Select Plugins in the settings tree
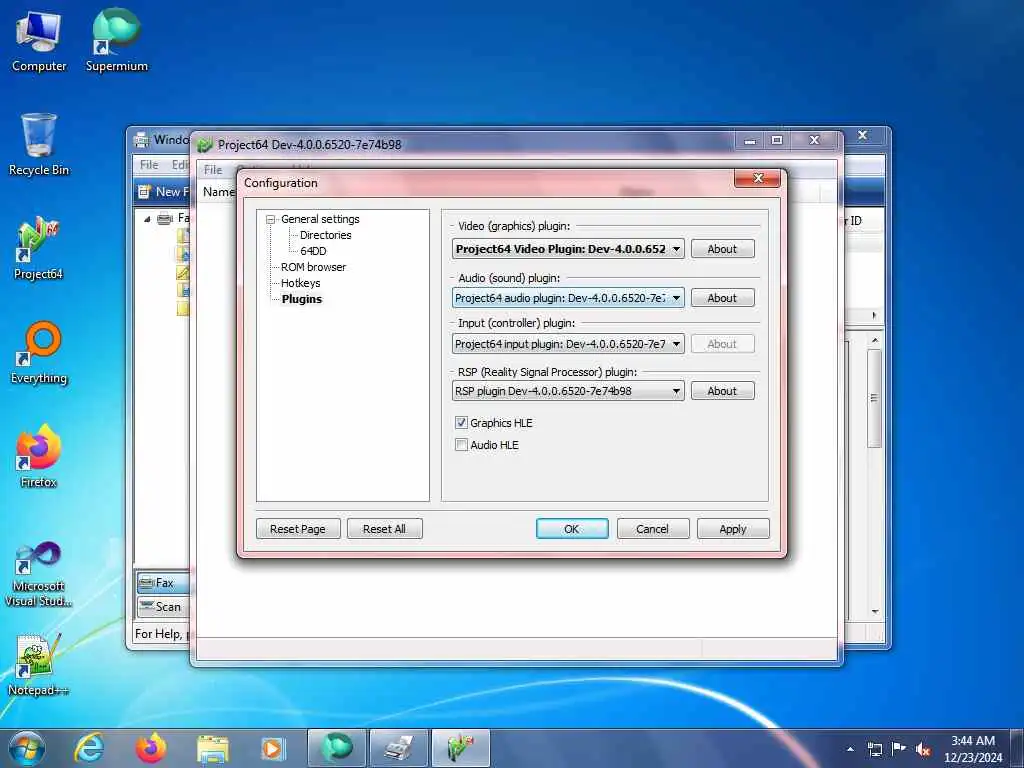This screenshot has height=768, width=1024. pos(302,299)
